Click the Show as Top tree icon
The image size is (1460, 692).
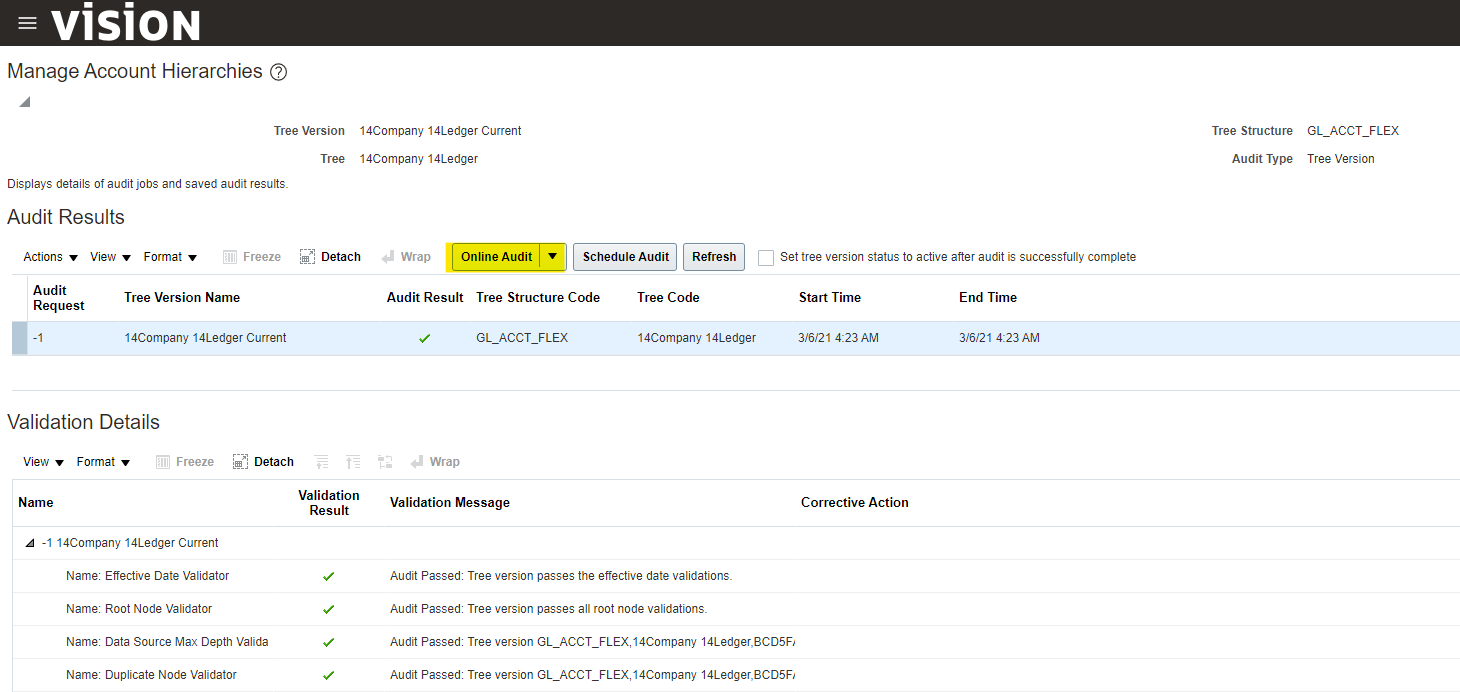(385, 462)
